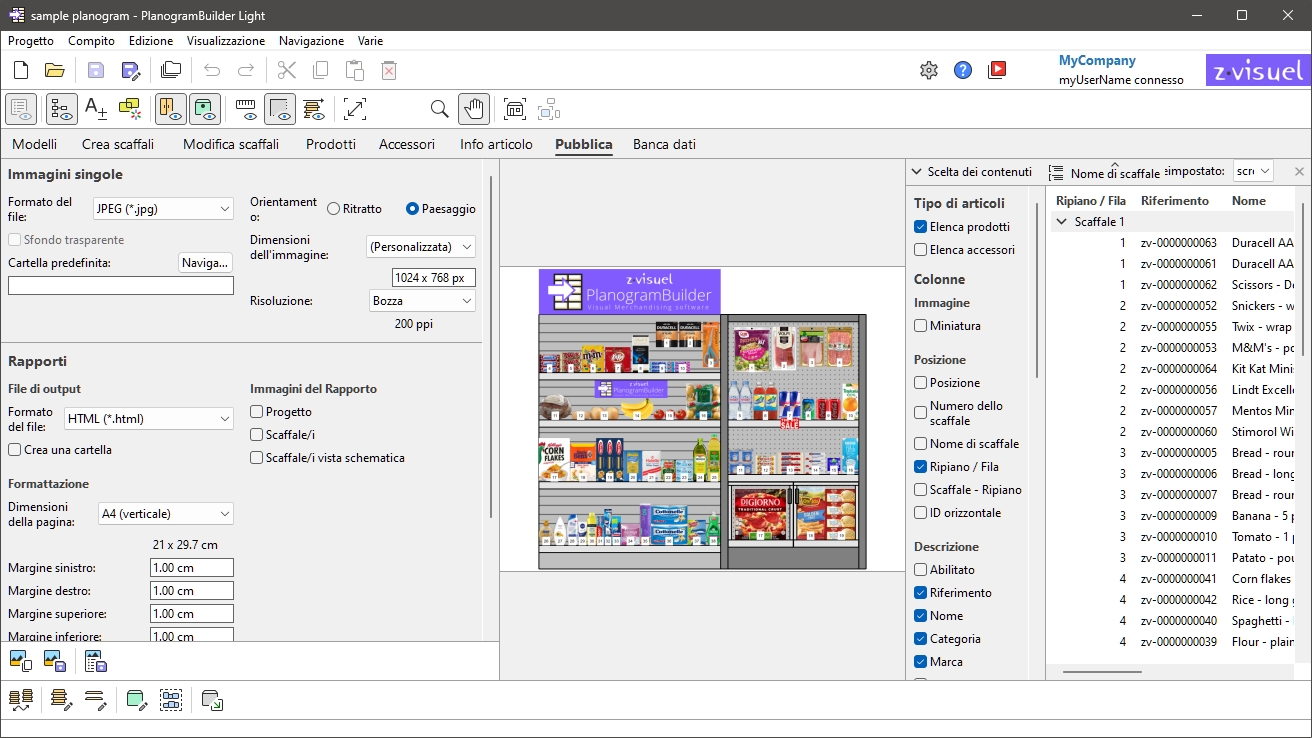Viewport: 1312px width, 738px height.
Task: Toggle the green bay visibility icon
Action: (x=205, y=109)
